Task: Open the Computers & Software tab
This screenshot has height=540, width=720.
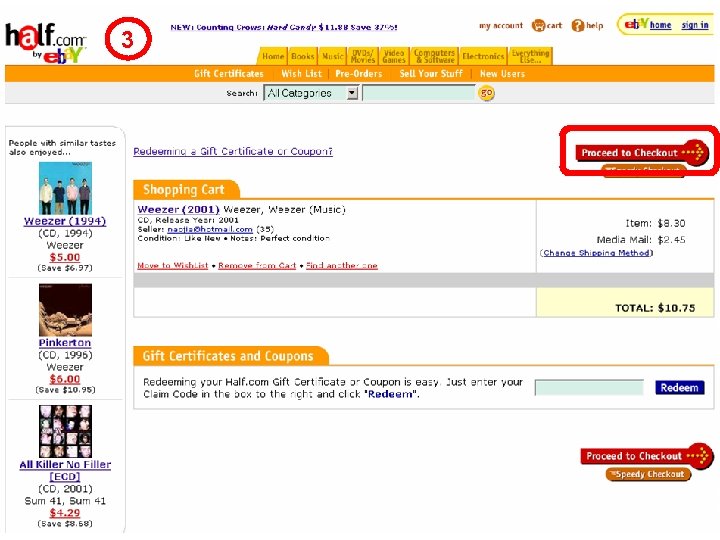Action: 434,56
